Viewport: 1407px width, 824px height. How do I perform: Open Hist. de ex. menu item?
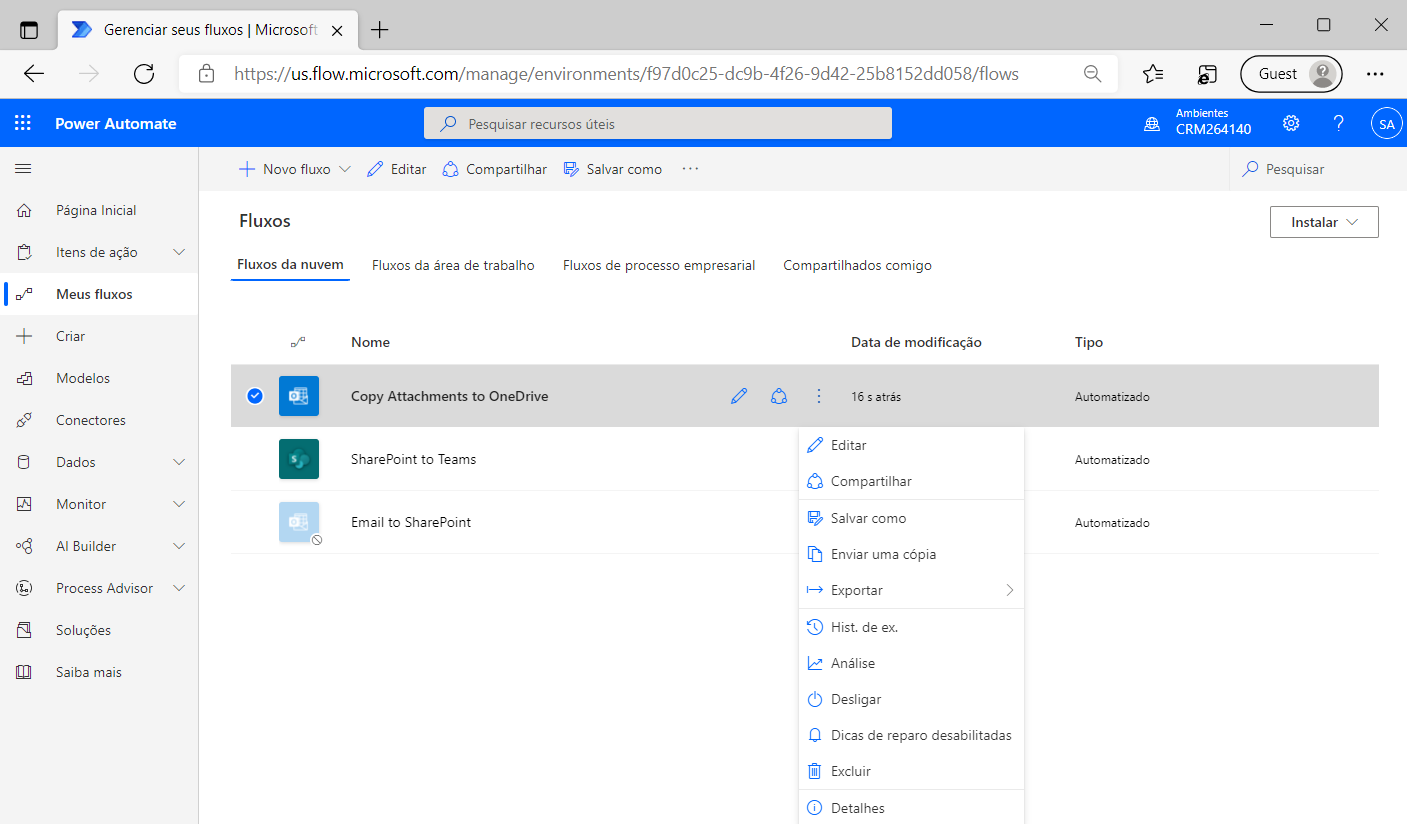click(x=912, y=627)
